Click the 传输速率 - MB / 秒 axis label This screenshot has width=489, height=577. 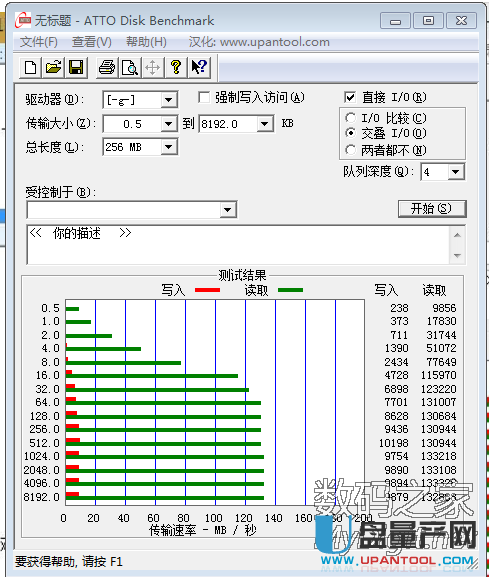(203, 530)
